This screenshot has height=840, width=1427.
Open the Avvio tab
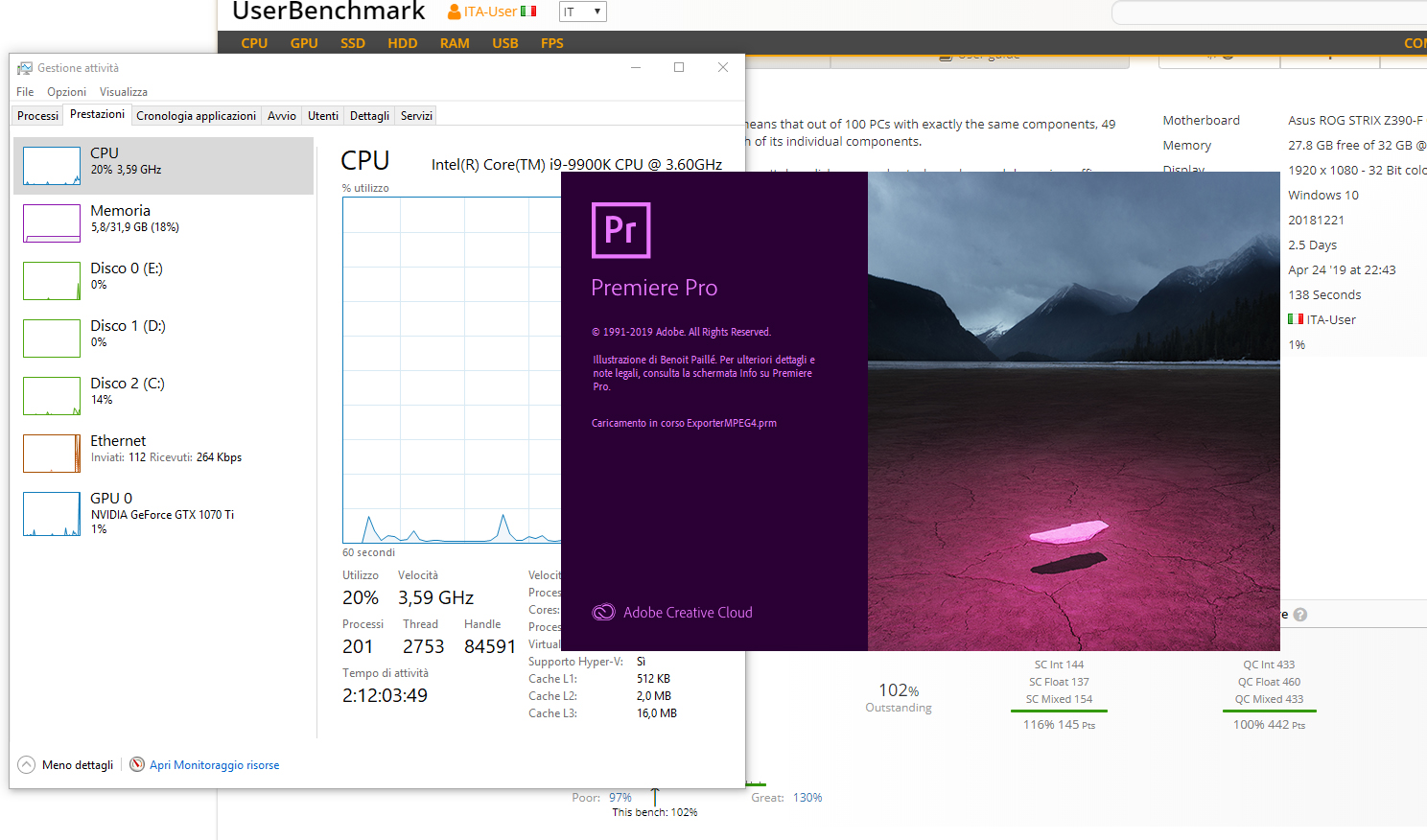pyautogui.click(x=282, y=116)
